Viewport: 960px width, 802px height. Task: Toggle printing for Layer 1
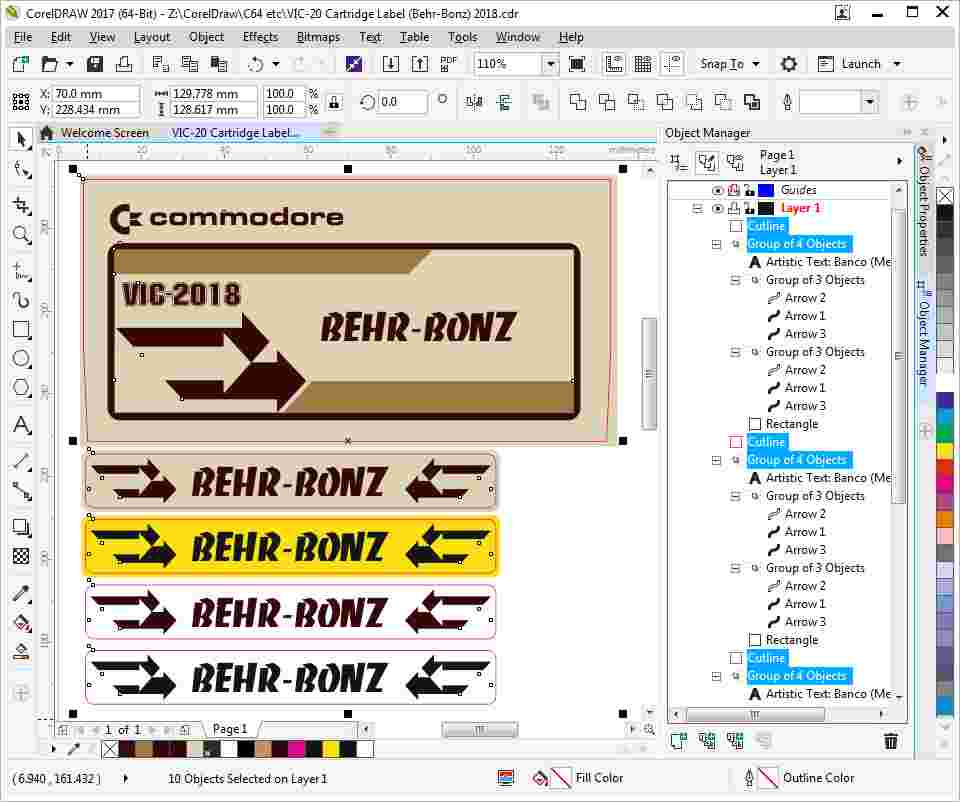click(x=733, y=209)
